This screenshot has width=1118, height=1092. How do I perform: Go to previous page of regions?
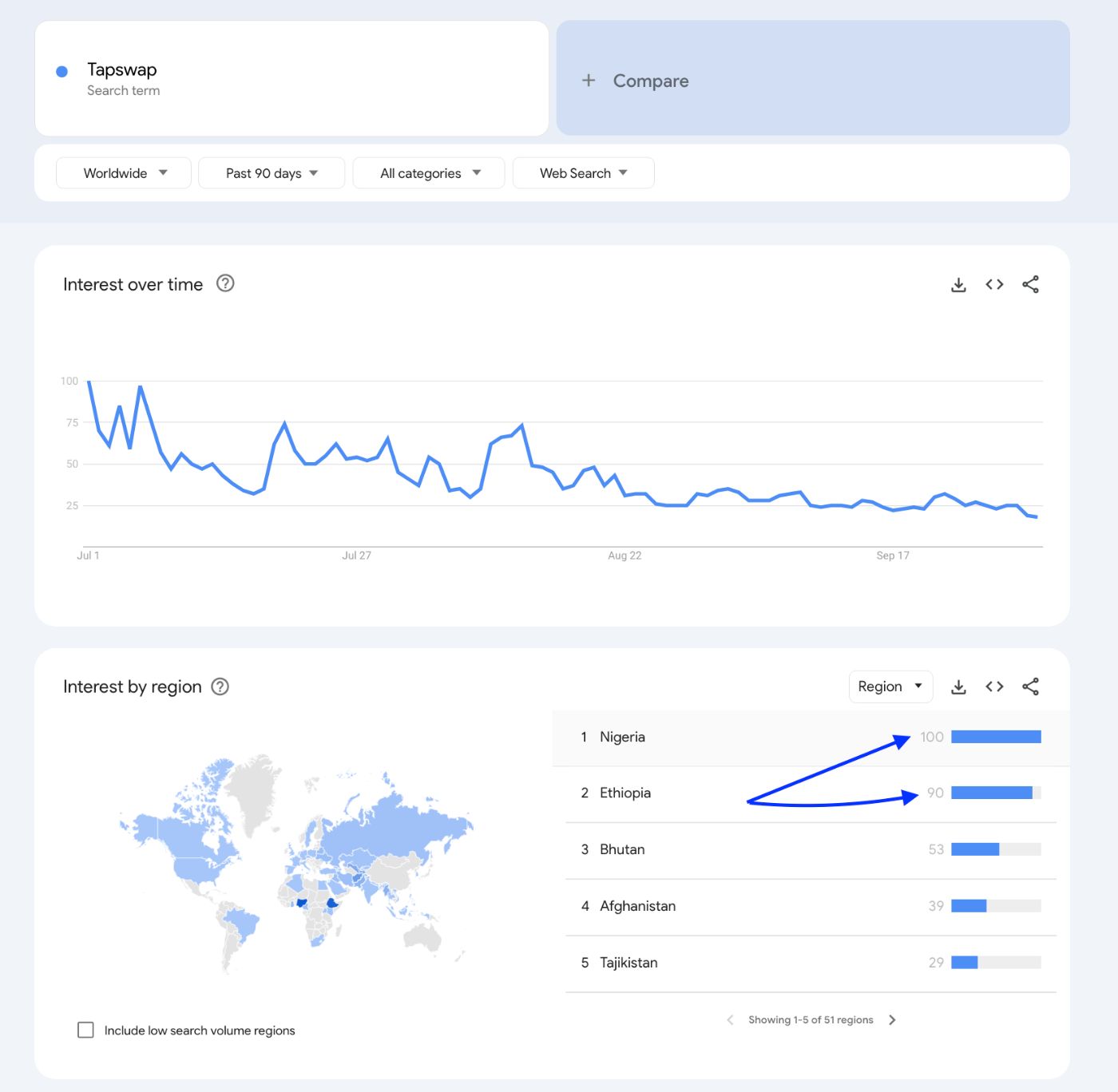tap(730, 1020)
